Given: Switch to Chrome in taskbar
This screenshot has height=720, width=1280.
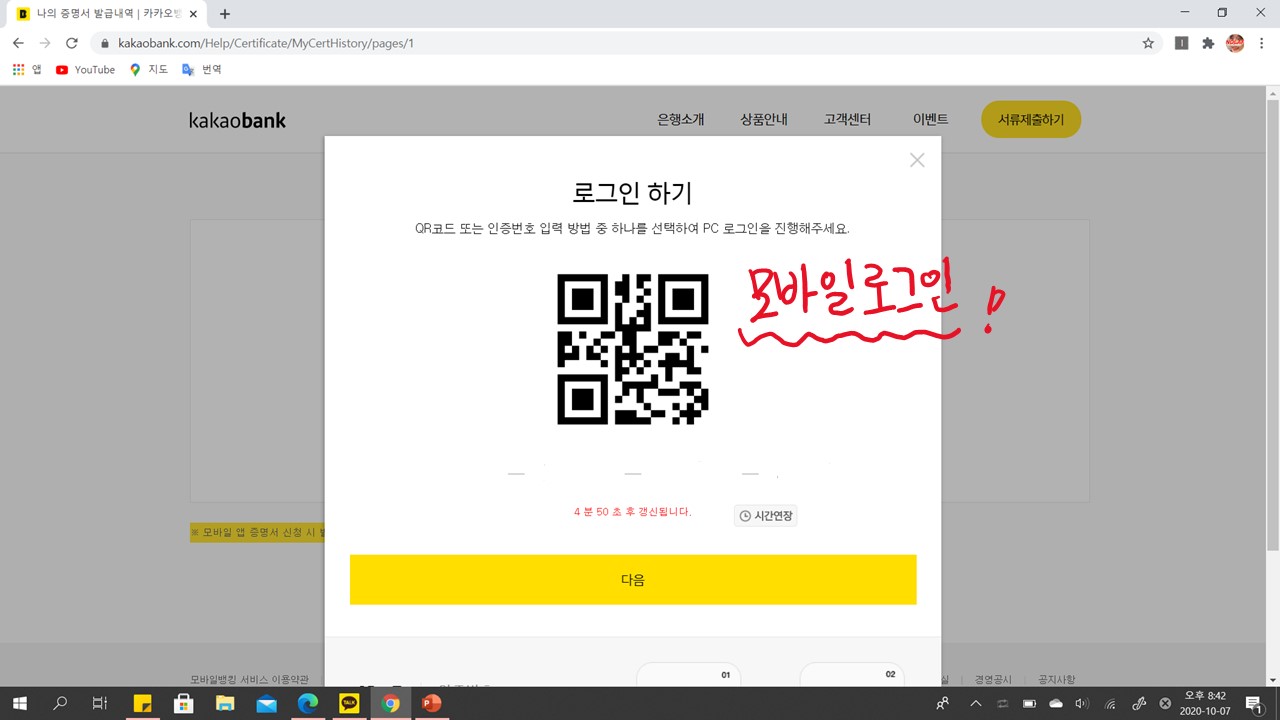Looking at the screenshot, I should click(390, 704).
